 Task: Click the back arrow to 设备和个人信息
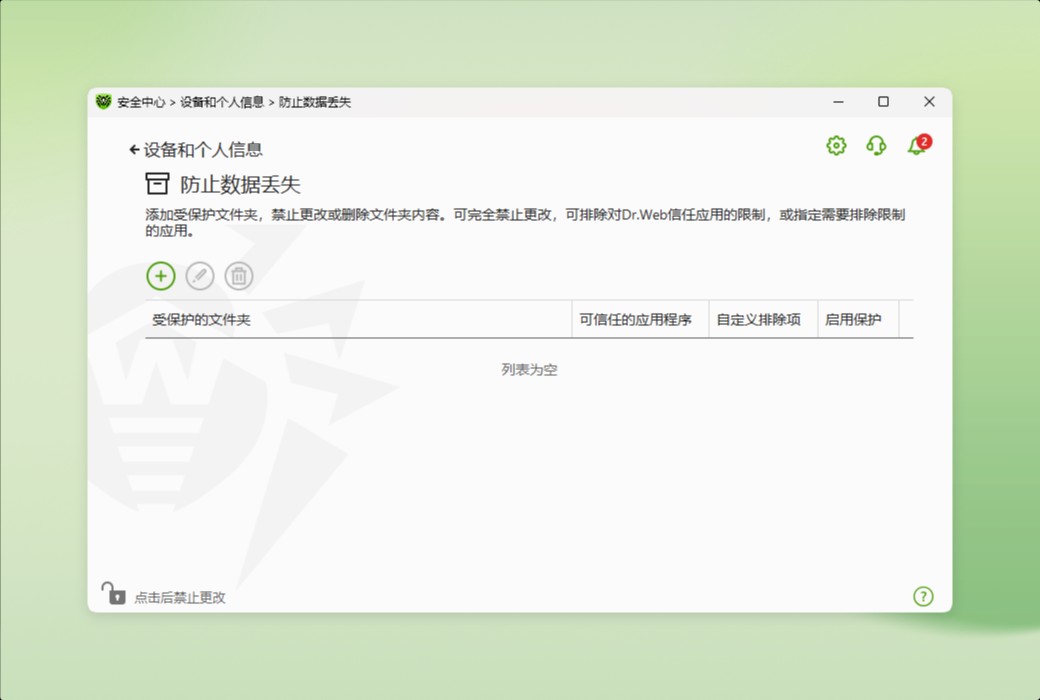(134, 149)
